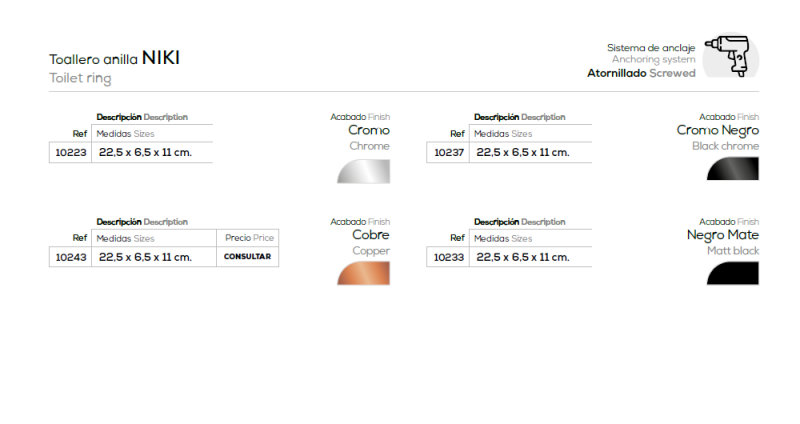Select the Black chrome finish swatch
Image resolution: width=800 pixels, height=424 pixels.
[733, 169]
